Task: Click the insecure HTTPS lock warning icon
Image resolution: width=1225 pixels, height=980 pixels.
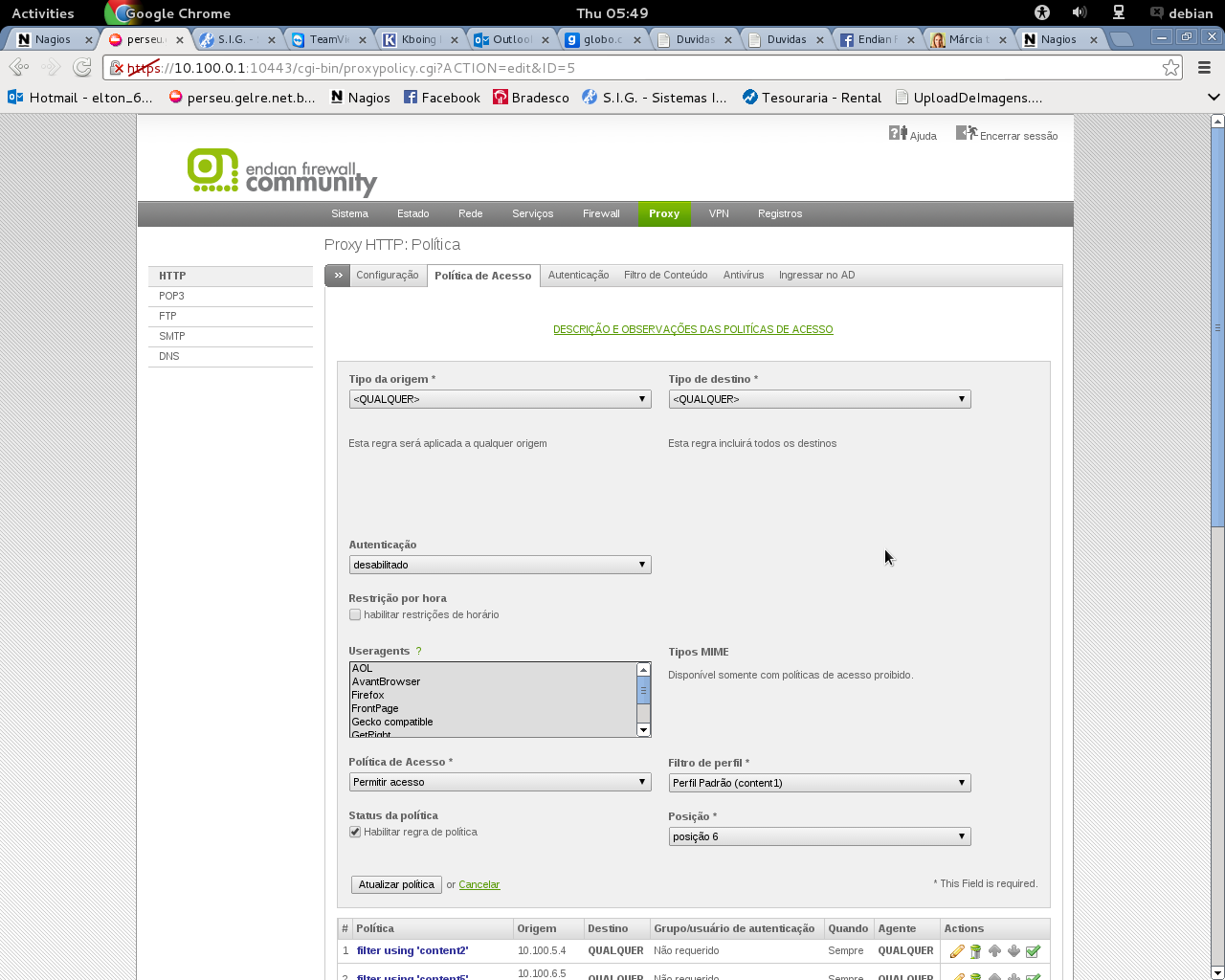Action: click(x=117, y=68)
